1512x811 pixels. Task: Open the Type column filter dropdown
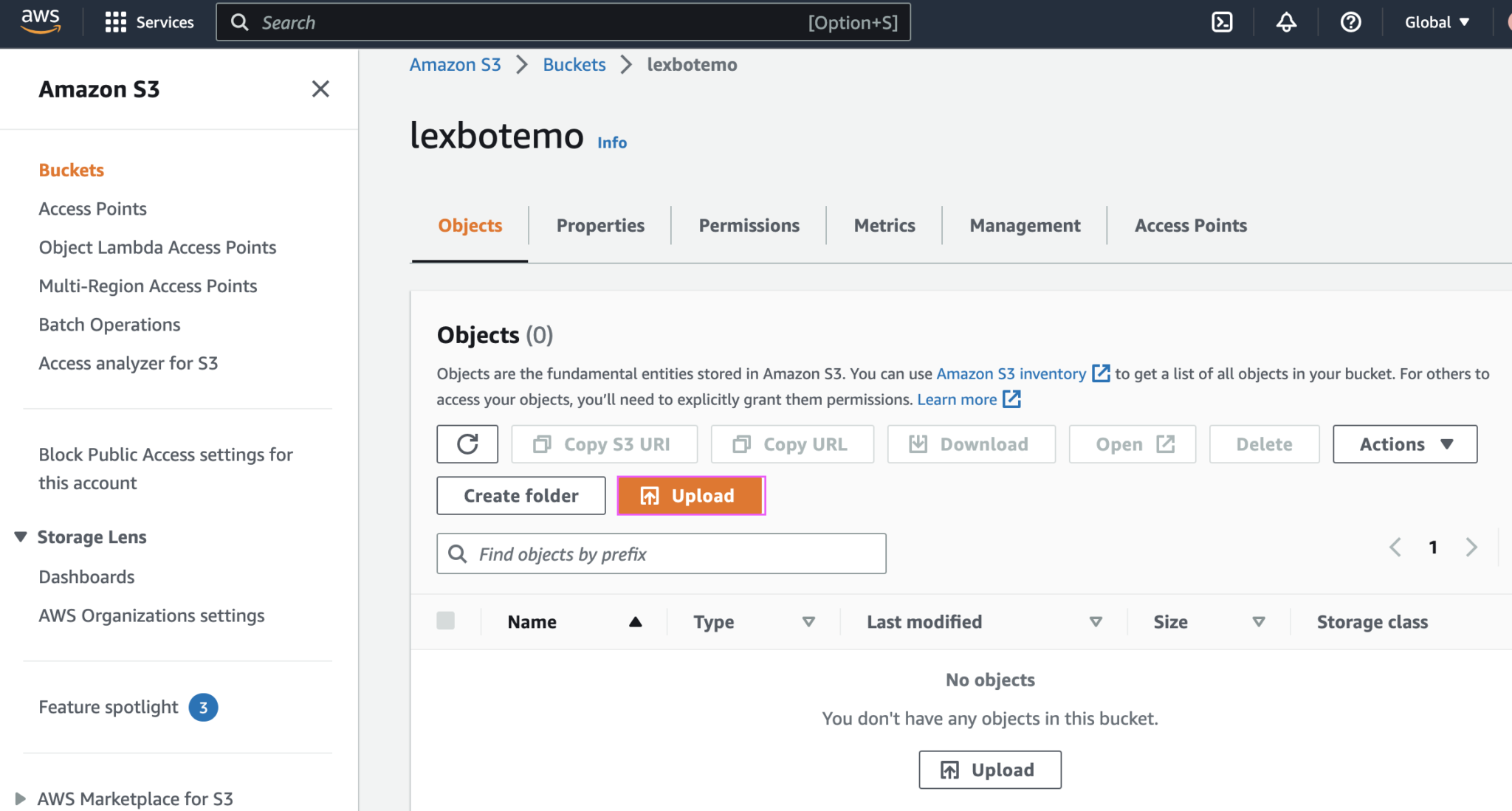click(809, 621)
